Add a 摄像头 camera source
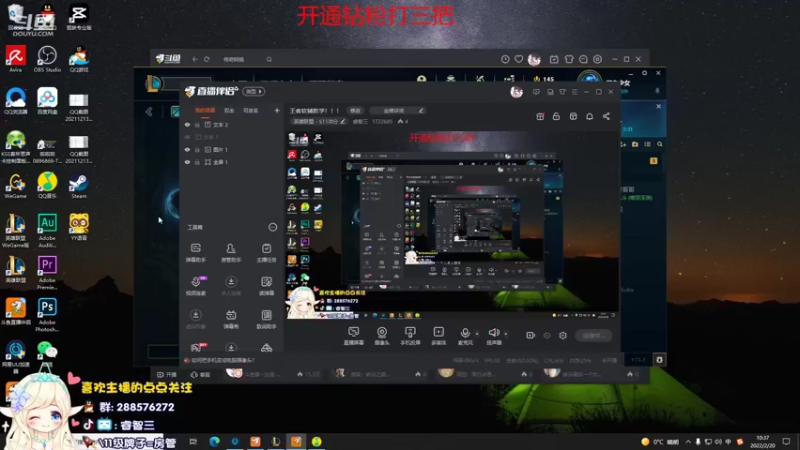 (x=382, y=336)
